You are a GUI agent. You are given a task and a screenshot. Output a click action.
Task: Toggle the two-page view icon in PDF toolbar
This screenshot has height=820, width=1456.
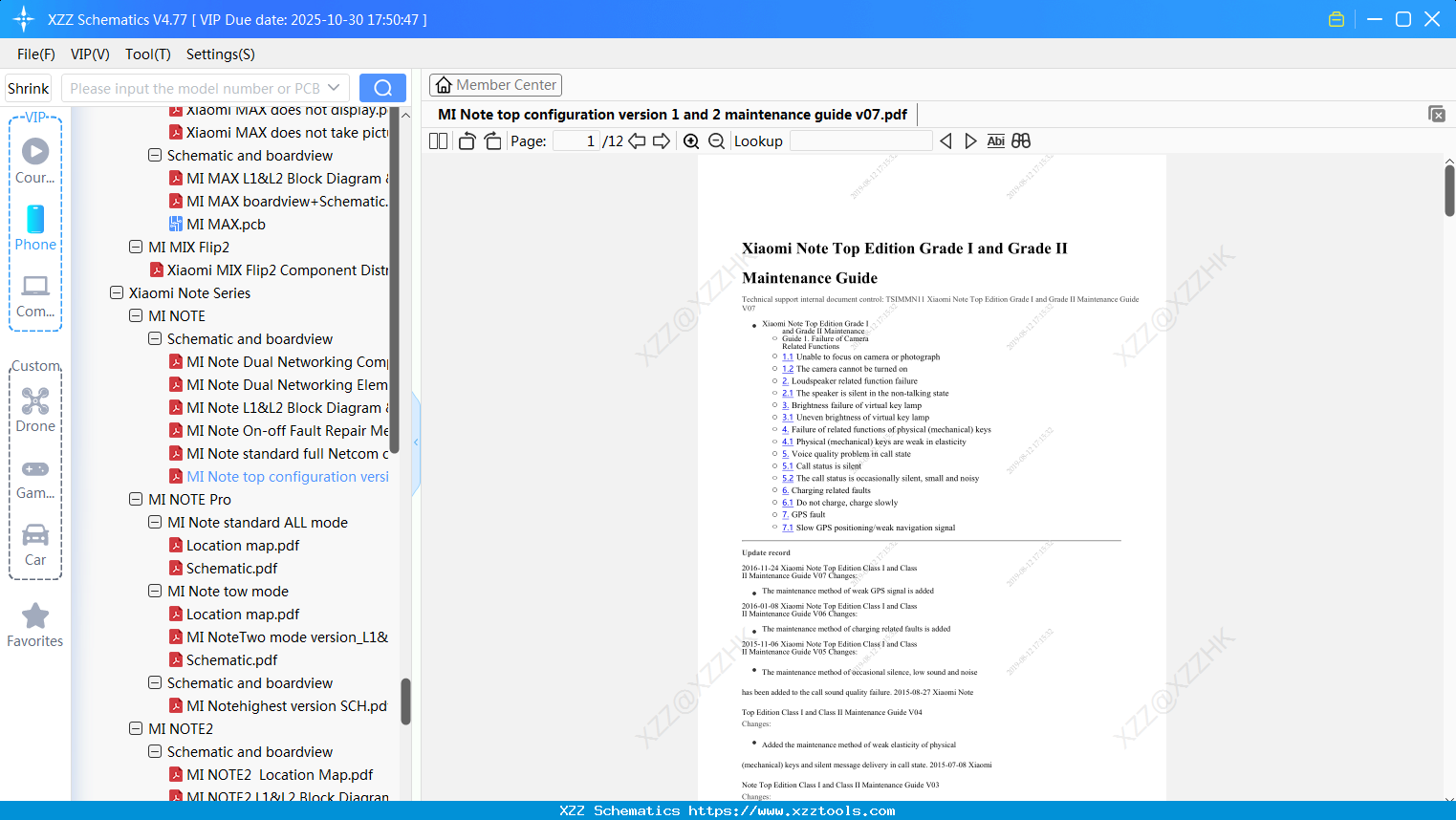pos(438,141)
